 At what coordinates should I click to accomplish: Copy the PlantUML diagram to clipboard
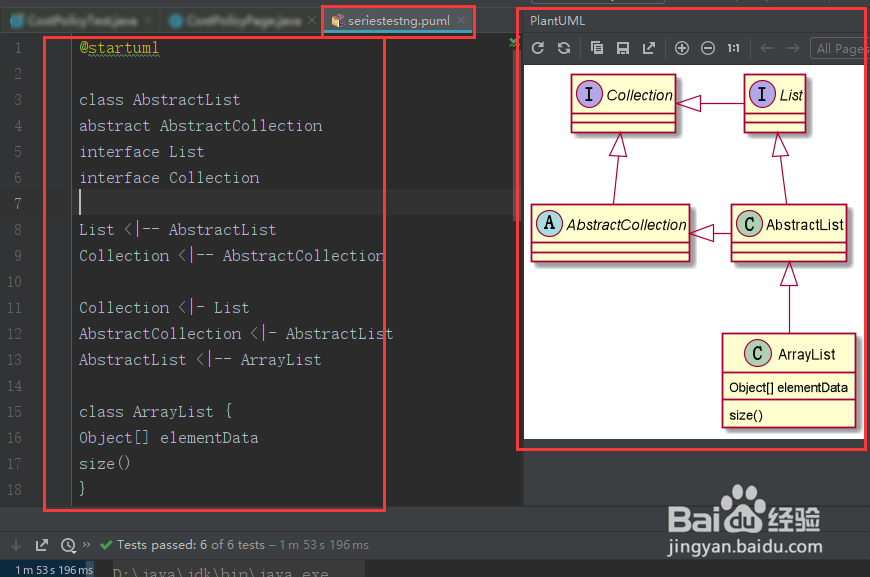pos(597,48)
